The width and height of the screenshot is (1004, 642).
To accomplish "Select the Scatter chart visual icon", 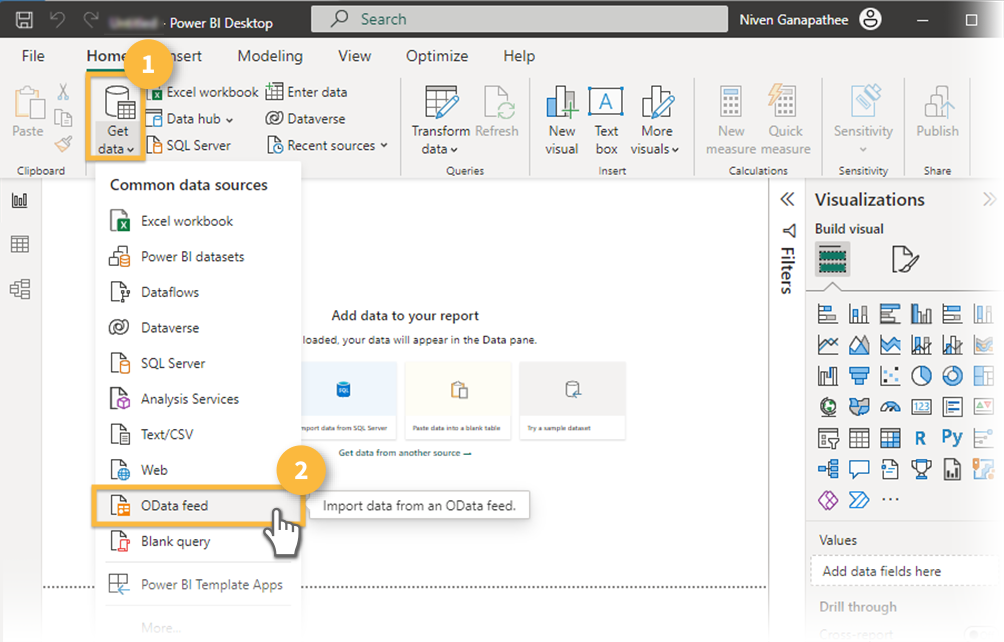I will point(890,376).
